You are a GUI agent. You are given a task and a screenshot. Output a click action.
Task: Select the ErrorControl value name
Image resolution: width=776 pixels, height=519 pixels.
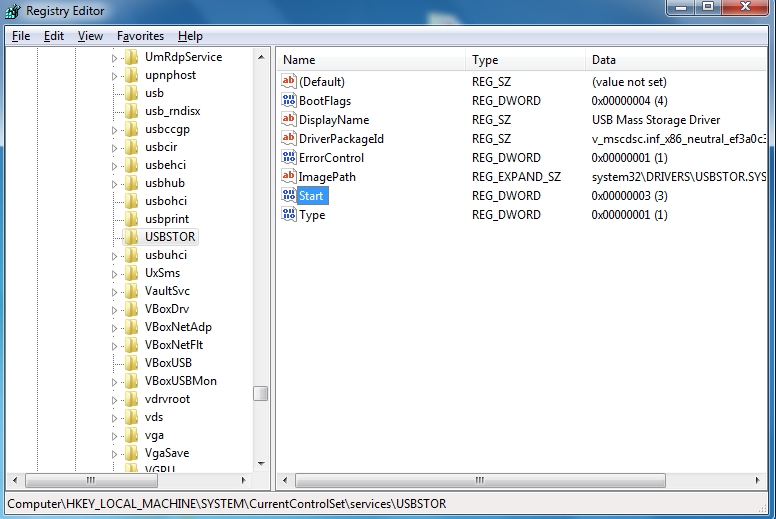point(331,158)
